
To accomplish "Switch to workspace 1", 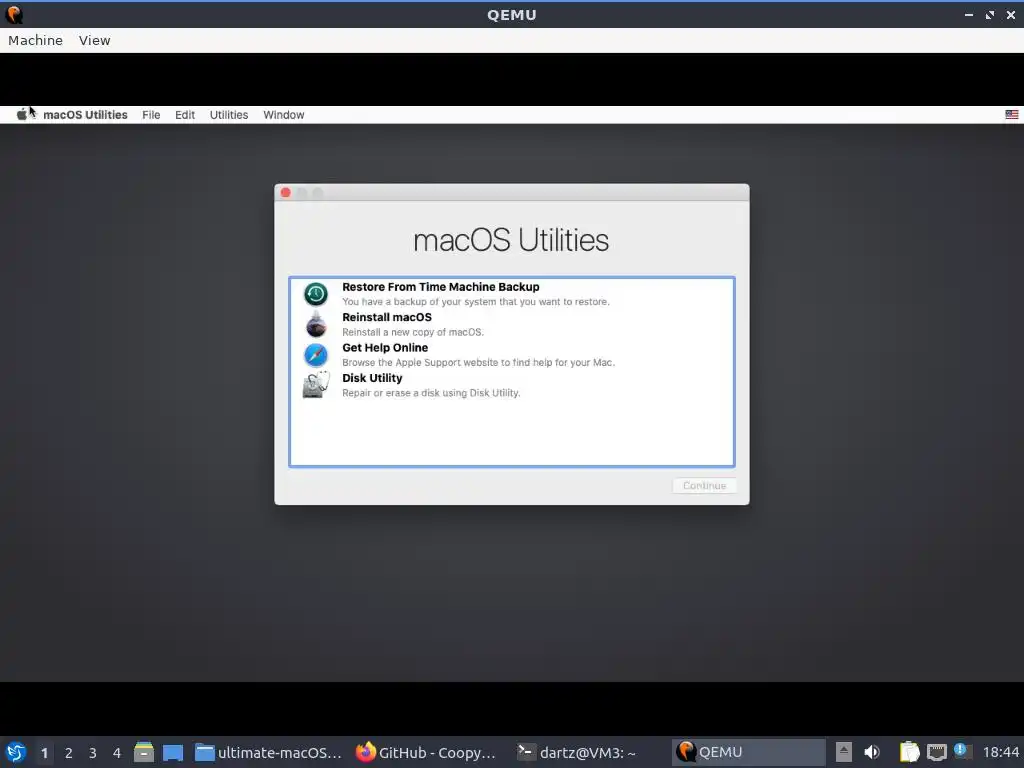I will pos(44,752).
